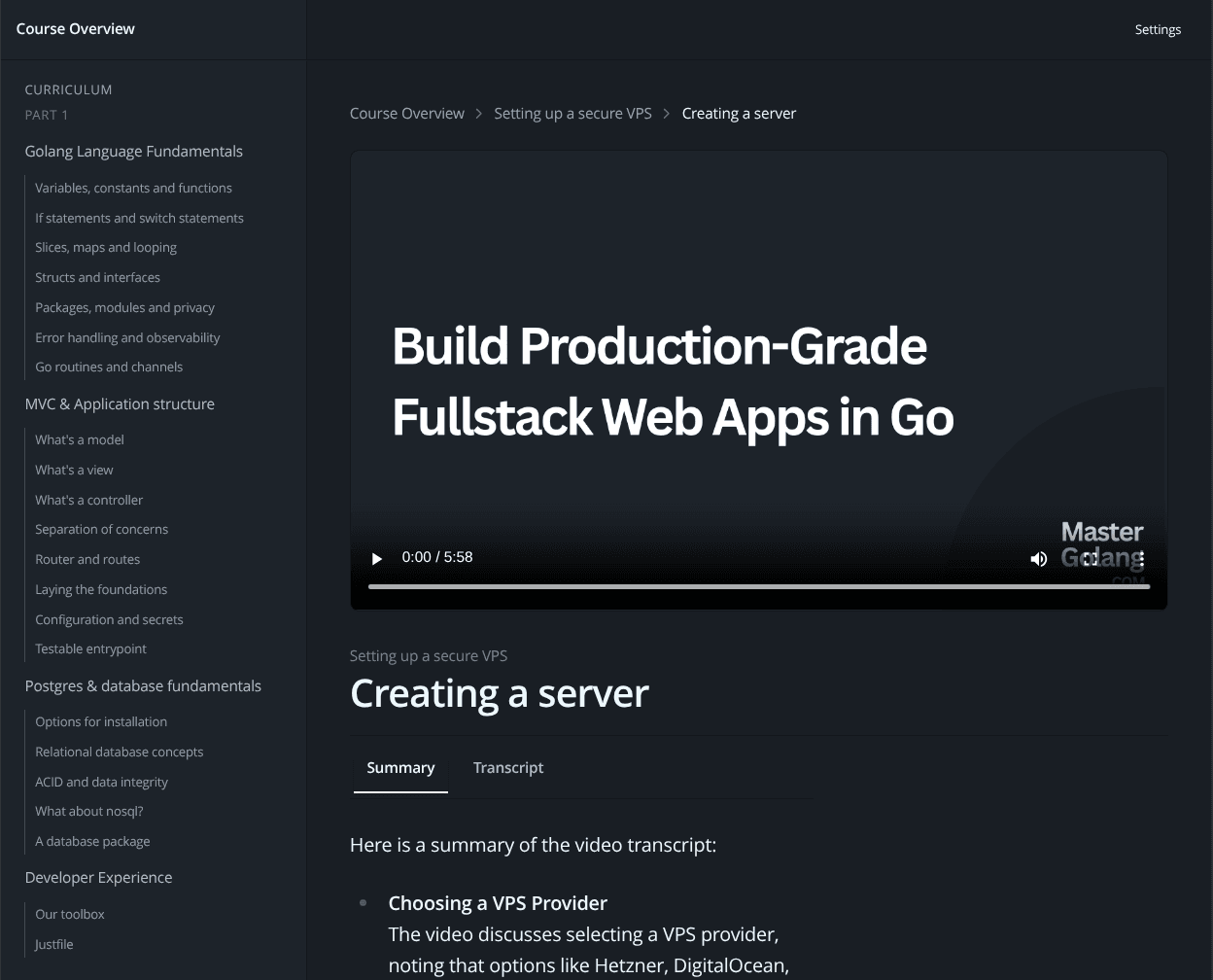Enable picture-in-picture mode on the video

(x=1089, y=558)
